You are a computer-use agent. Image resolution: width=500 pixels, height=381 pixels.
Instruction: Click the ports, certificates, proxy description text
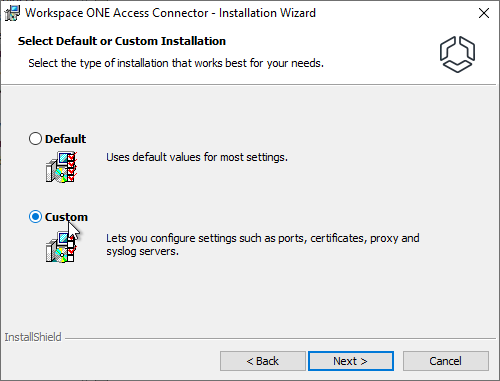pyautogui.click(x=263, y=245)
